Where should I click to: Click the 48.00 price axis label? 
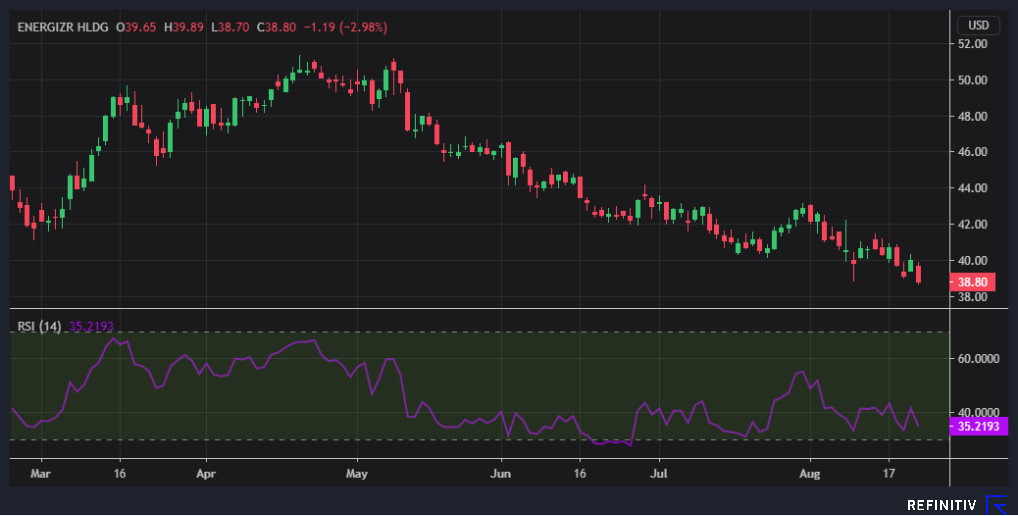tap(972, 117)
